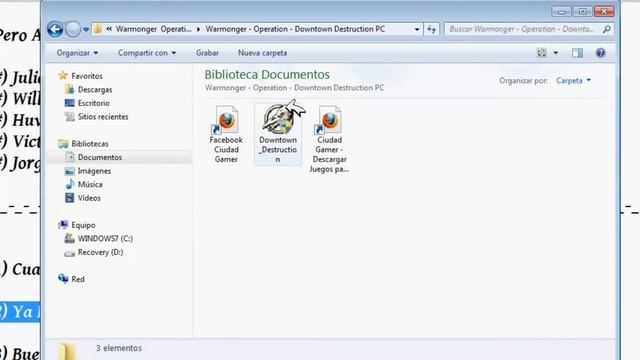Click the Vídeos film icon

pyautogui.click(x=70, y=198)
